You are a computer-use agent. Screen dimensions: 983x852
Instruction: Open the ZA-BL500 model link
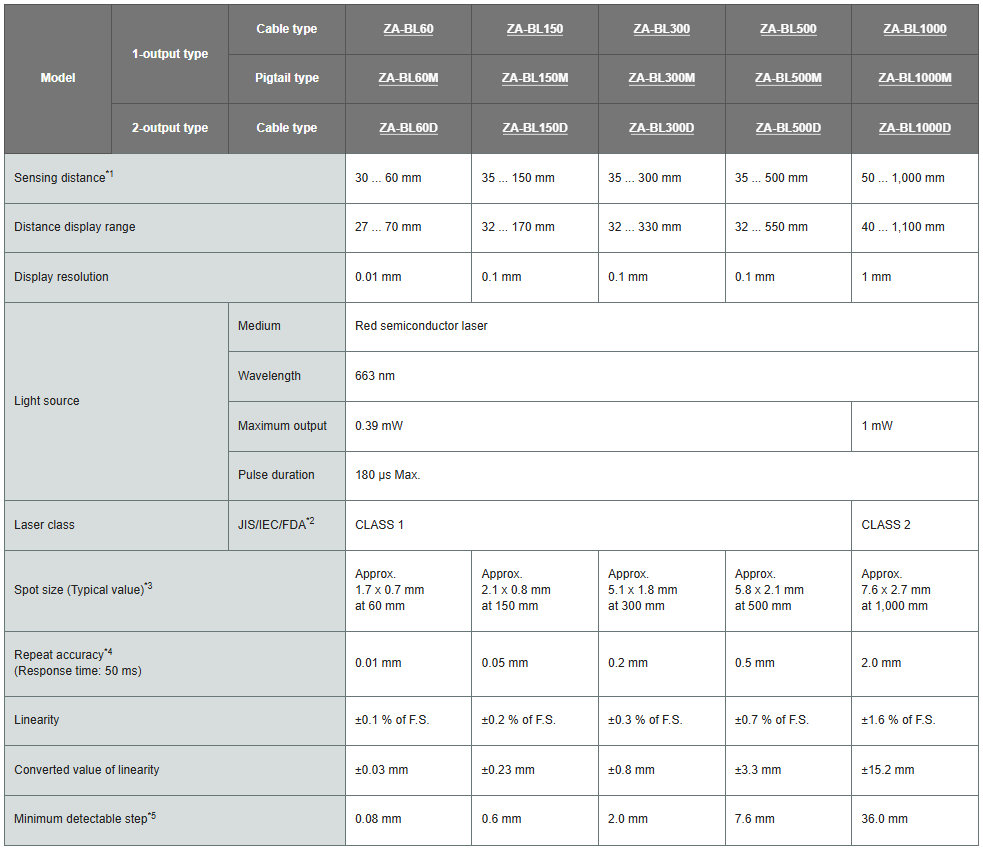788,29
